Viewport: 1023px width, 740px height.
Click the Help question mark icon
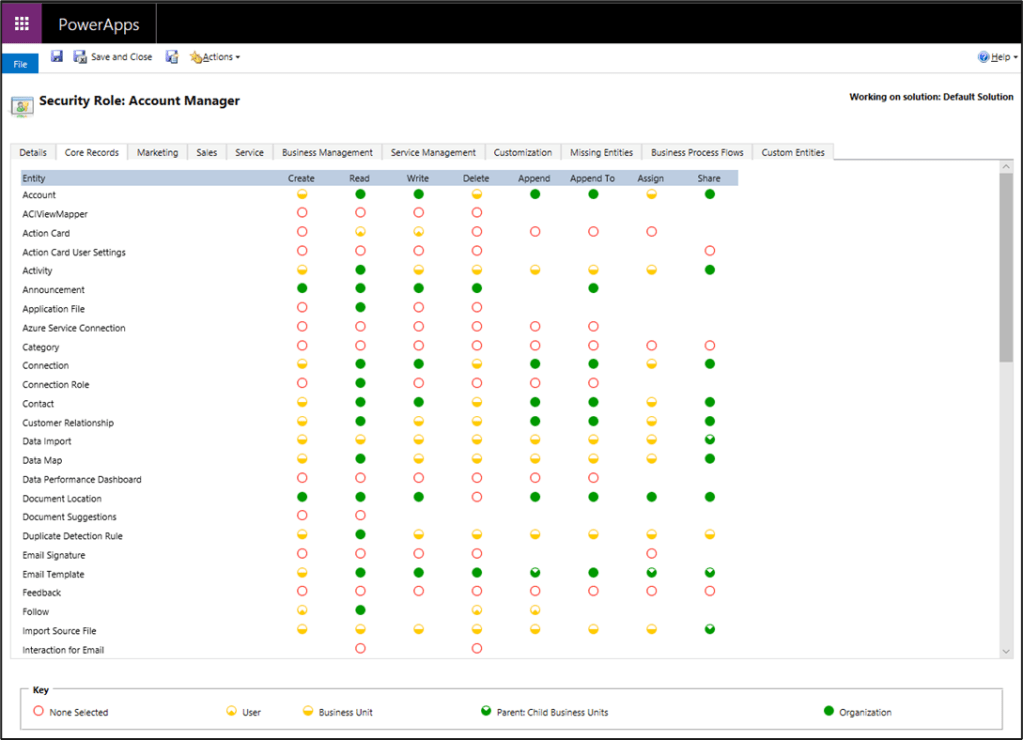coord(983,57)
